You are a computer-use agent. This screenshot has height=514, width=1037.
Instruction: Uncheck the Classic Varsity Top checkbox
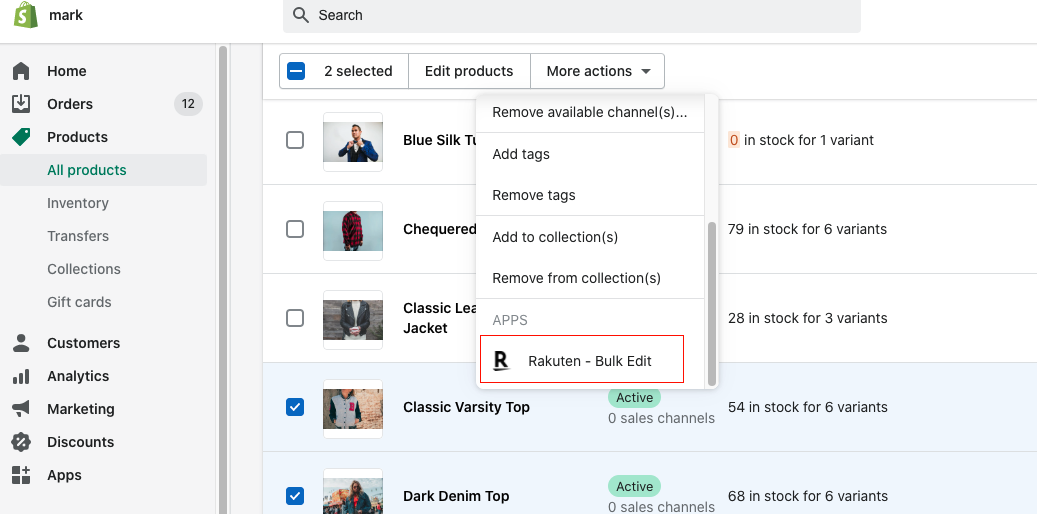tap(295, 407)
